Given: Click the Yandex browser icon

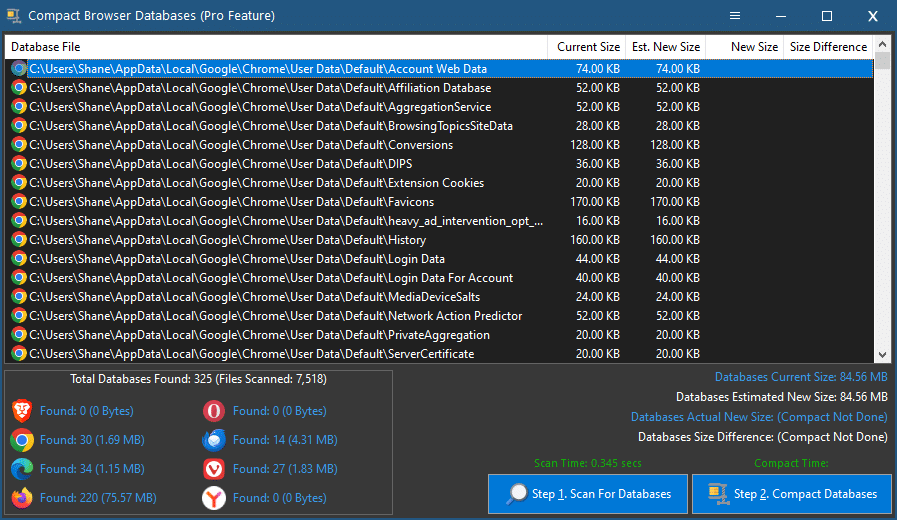Looking at the screenshot, I should click(x=213, y=498).
